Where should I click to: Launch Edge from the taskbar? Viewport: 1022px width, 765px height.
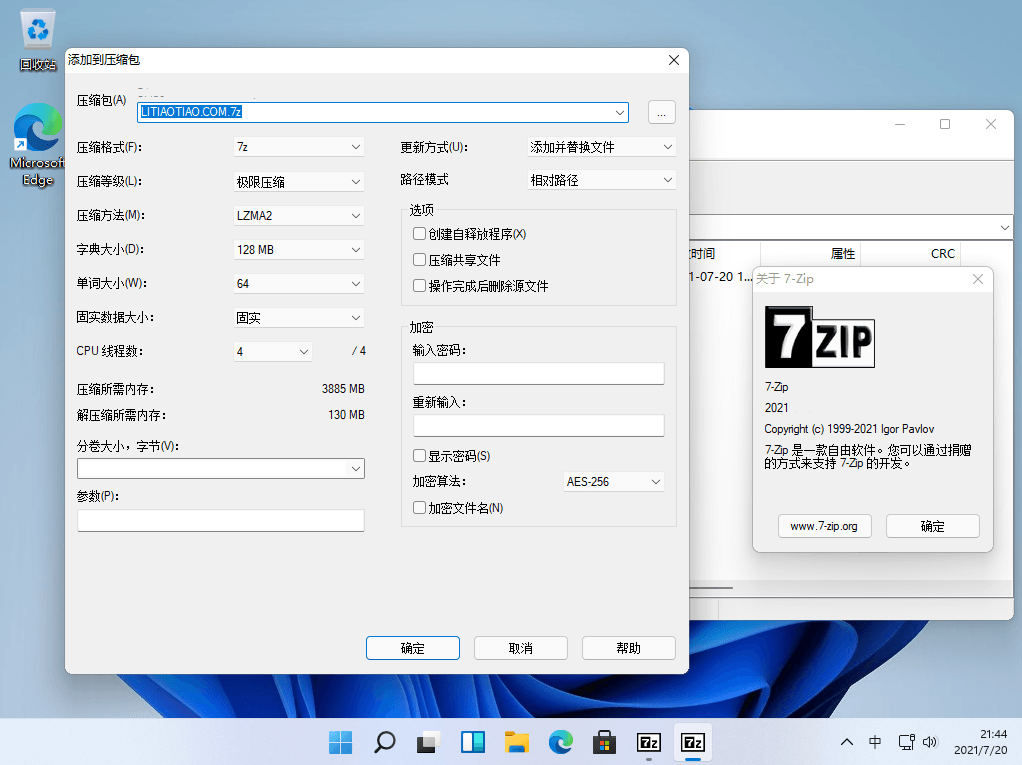pos(561,742)
